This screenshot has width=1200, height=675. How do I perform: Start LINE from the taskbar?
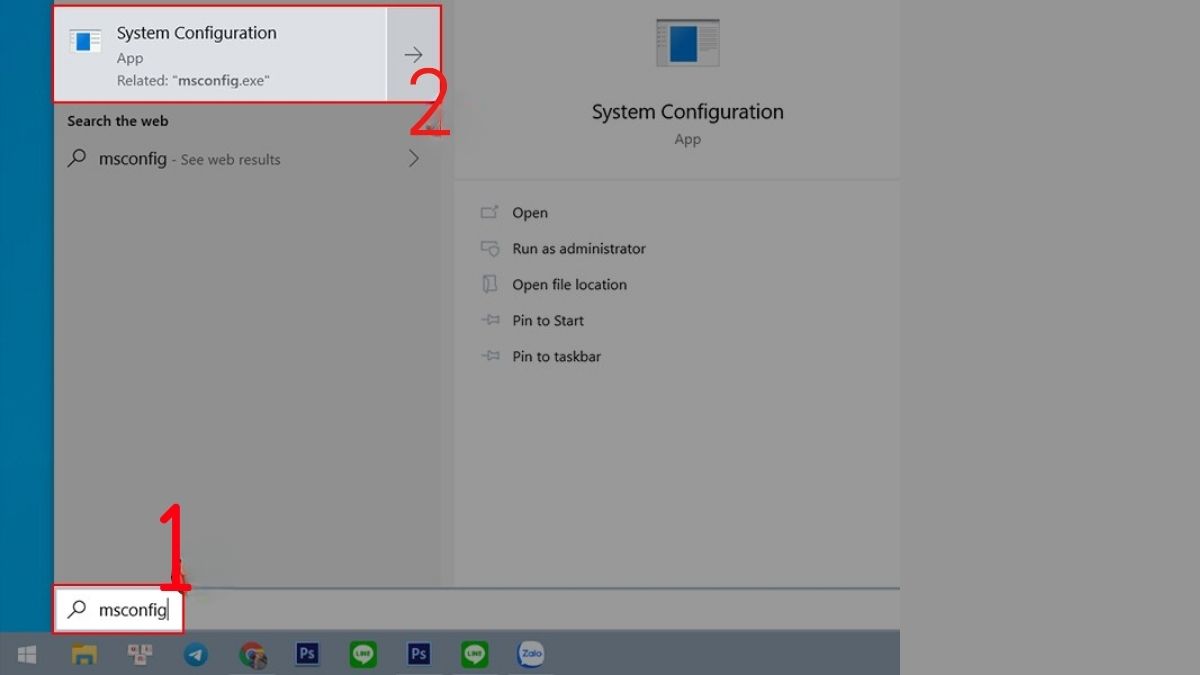coord(362,654)
